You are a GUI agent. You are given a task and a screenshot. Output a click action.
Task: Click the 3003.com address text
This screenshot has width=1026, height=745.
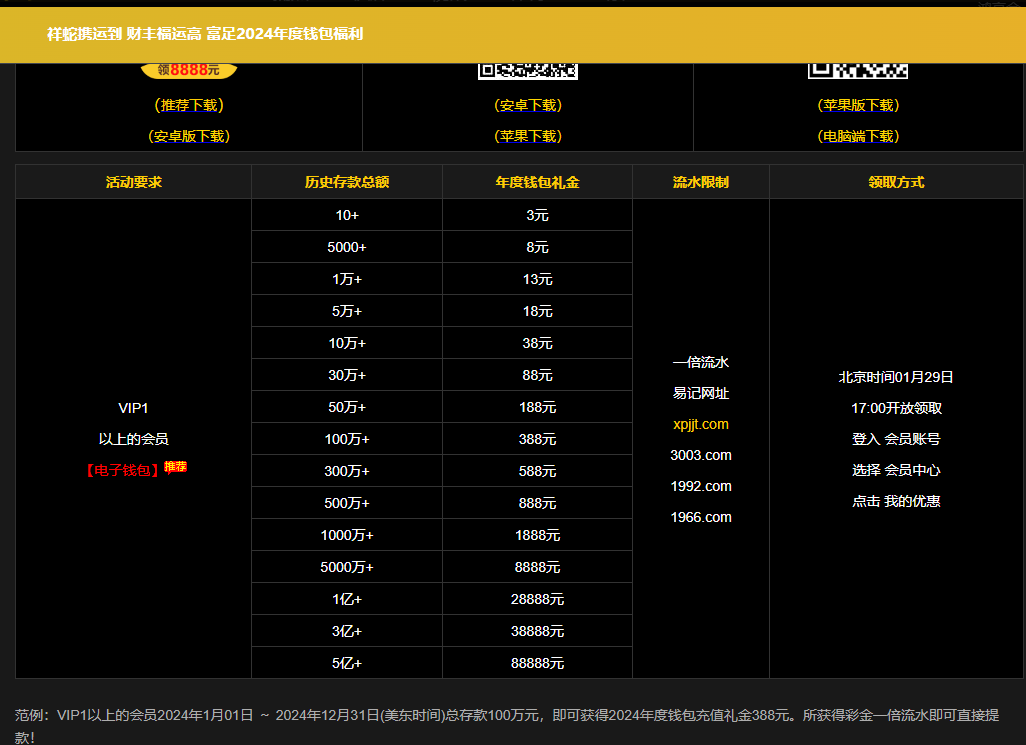point(701,455)
